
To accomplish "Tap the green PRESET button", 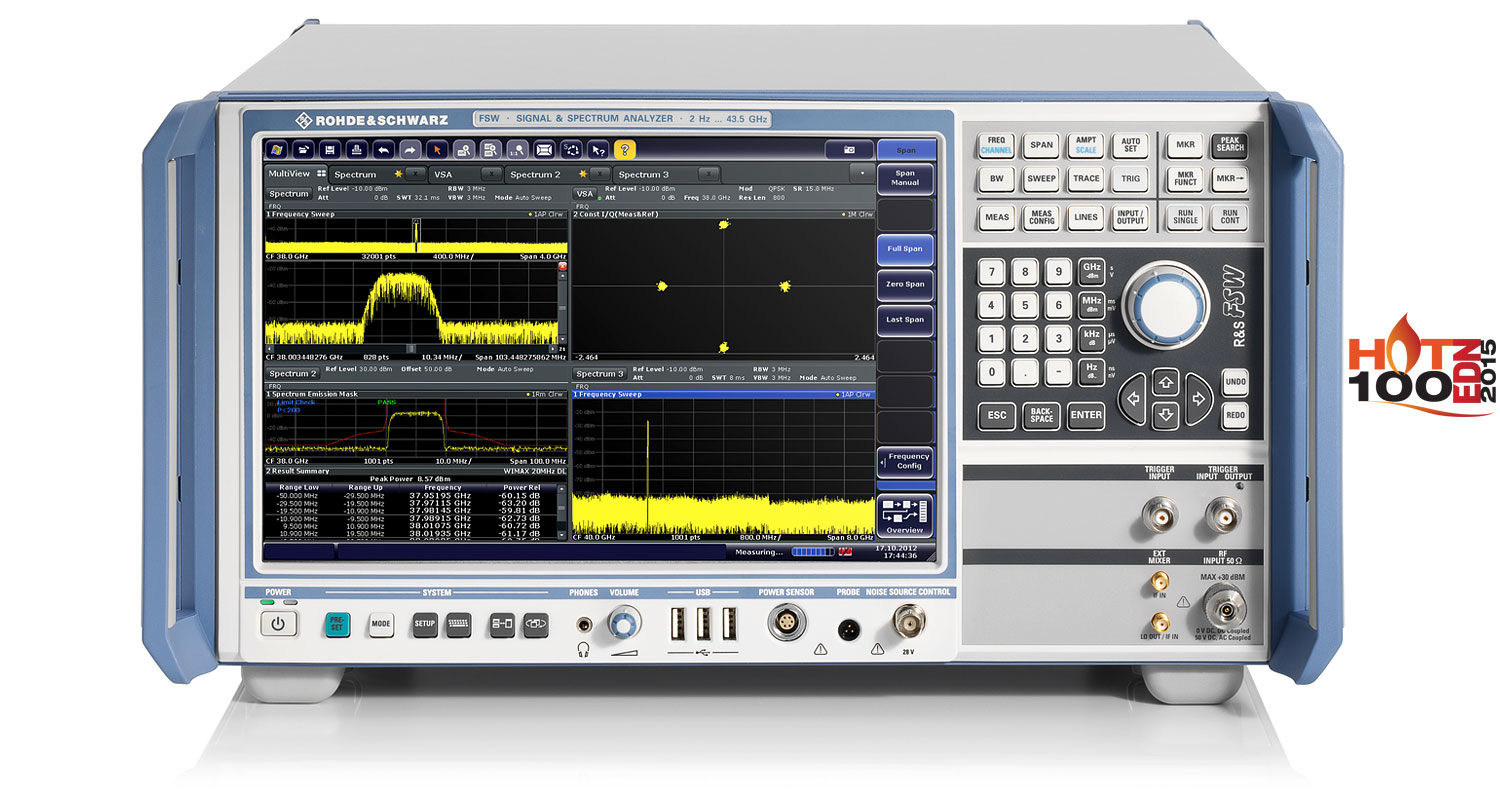I will pos(337,623).
